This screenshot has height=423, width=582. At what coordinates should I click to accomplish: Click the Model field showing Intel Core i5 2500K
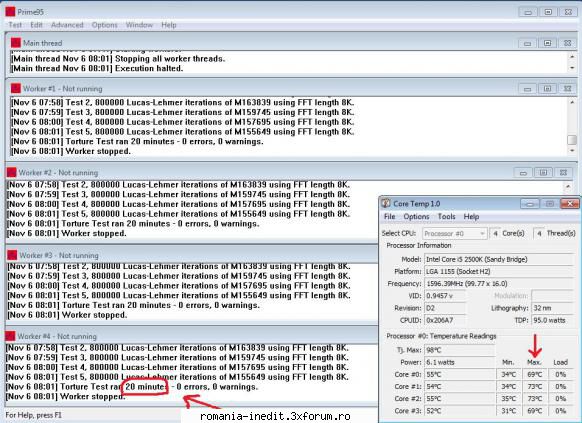(499, 259)
